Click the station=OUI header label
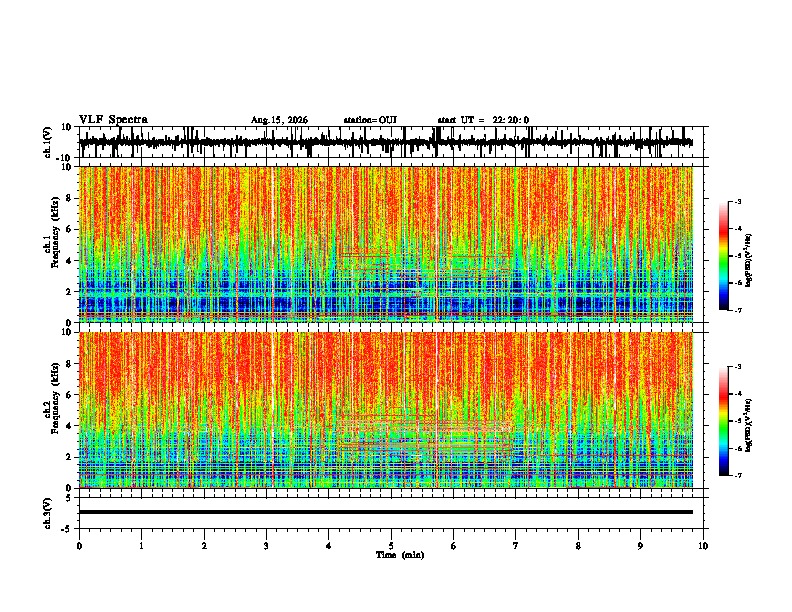The height and width of the screenshot is (612, 792). (x=370, y=120)
